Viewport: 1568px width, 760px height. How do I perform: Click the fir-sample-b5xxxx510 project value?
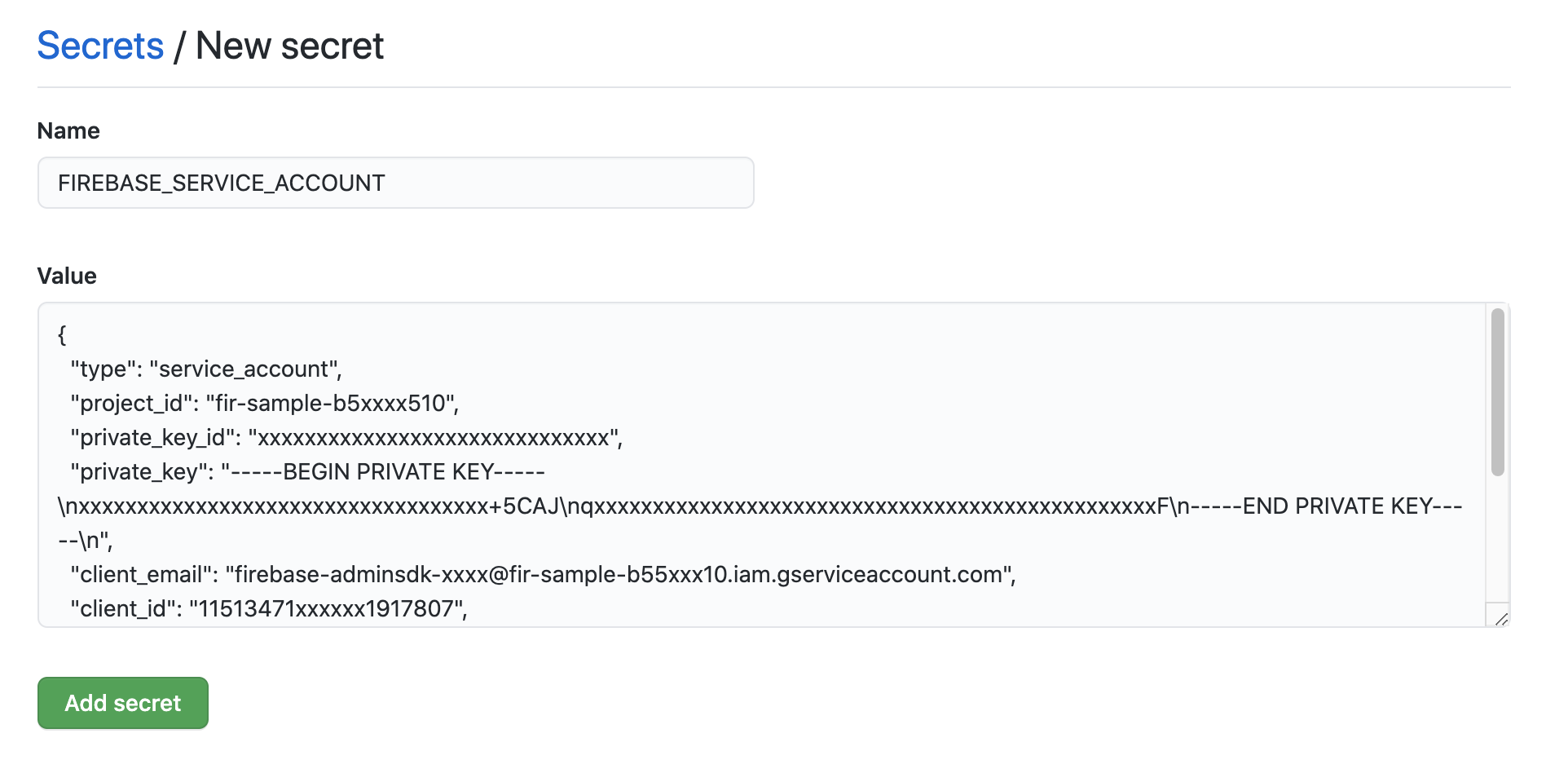tap(330, 404)
